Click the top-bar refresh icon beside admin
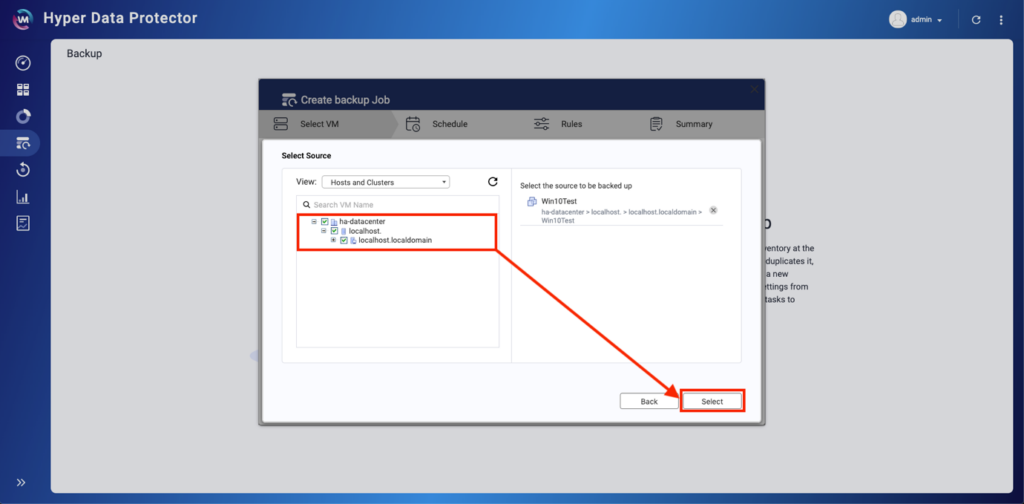The image size is (1024, 504). [976, 19]
